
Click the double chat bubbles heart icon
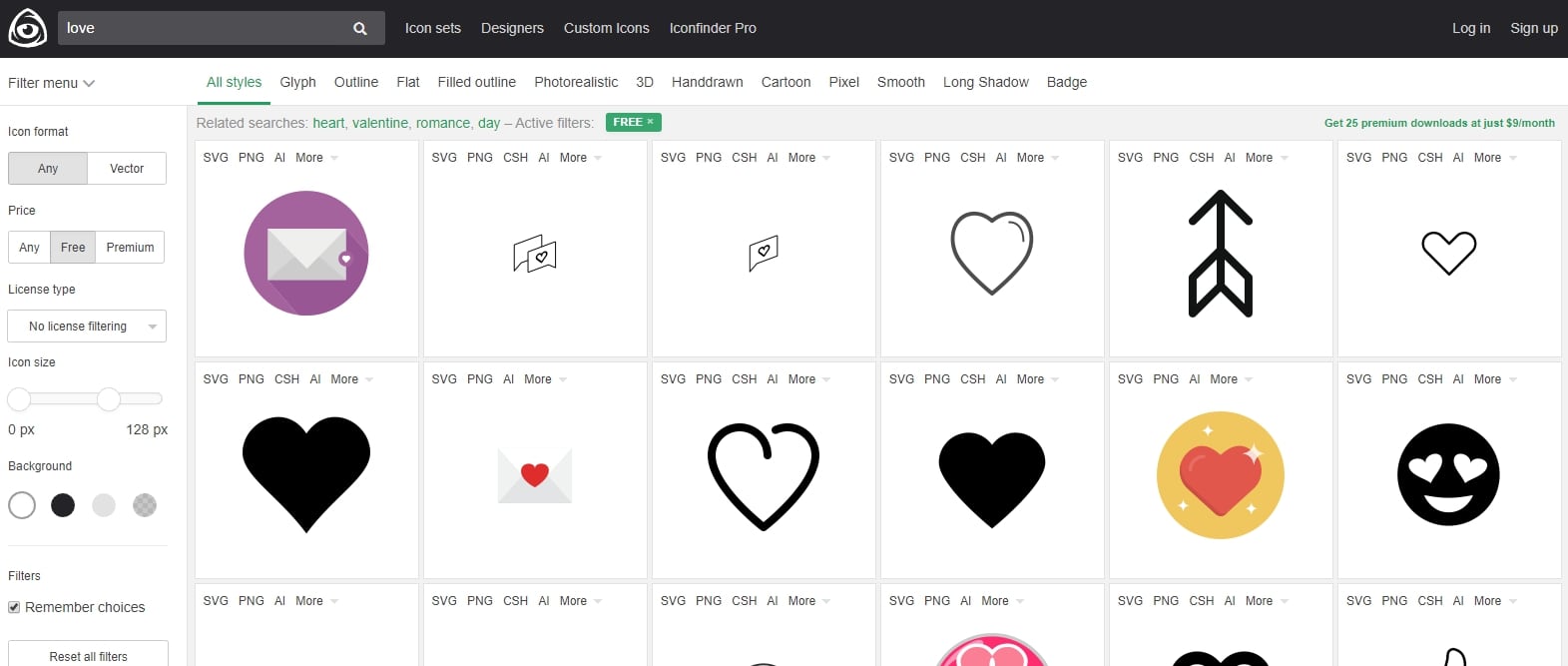(x=535, y=254)
